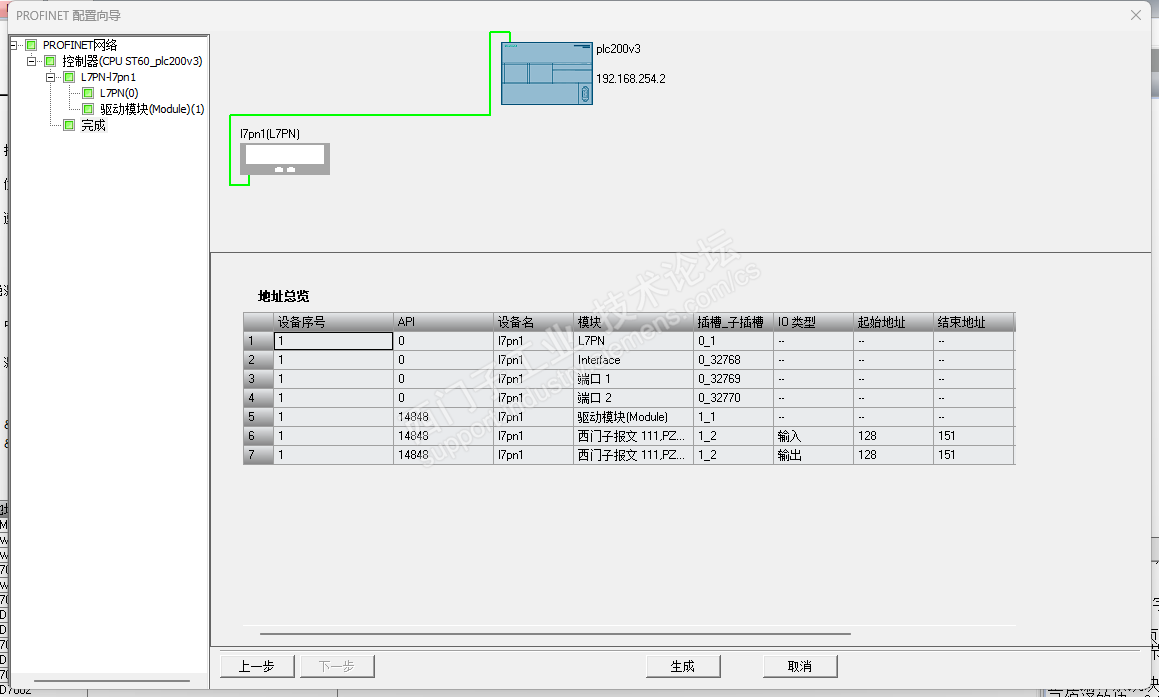The image size is (1159, 697).
Task: Collapse the L7PN-l7pn1 tree node
Action: (50, 77)
